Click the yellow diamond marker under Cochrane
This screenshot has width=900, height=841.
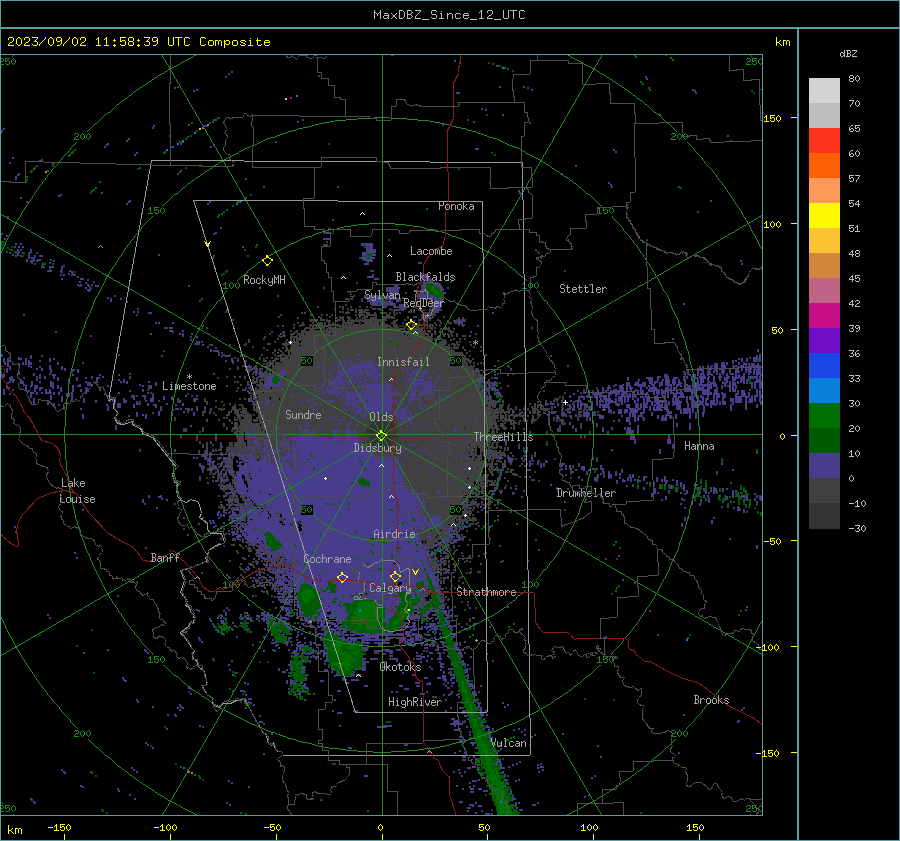pos(342,577)
